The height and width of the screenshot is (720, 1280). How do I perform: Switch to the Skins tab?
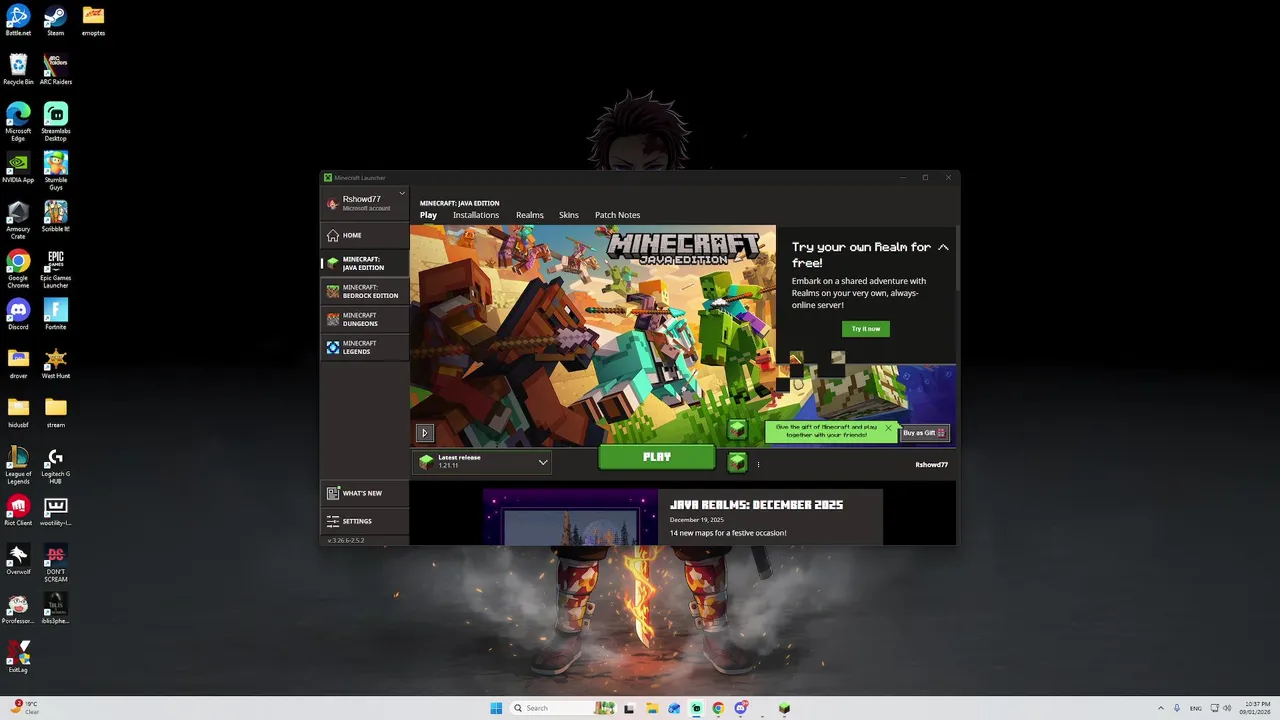point(569,215)
